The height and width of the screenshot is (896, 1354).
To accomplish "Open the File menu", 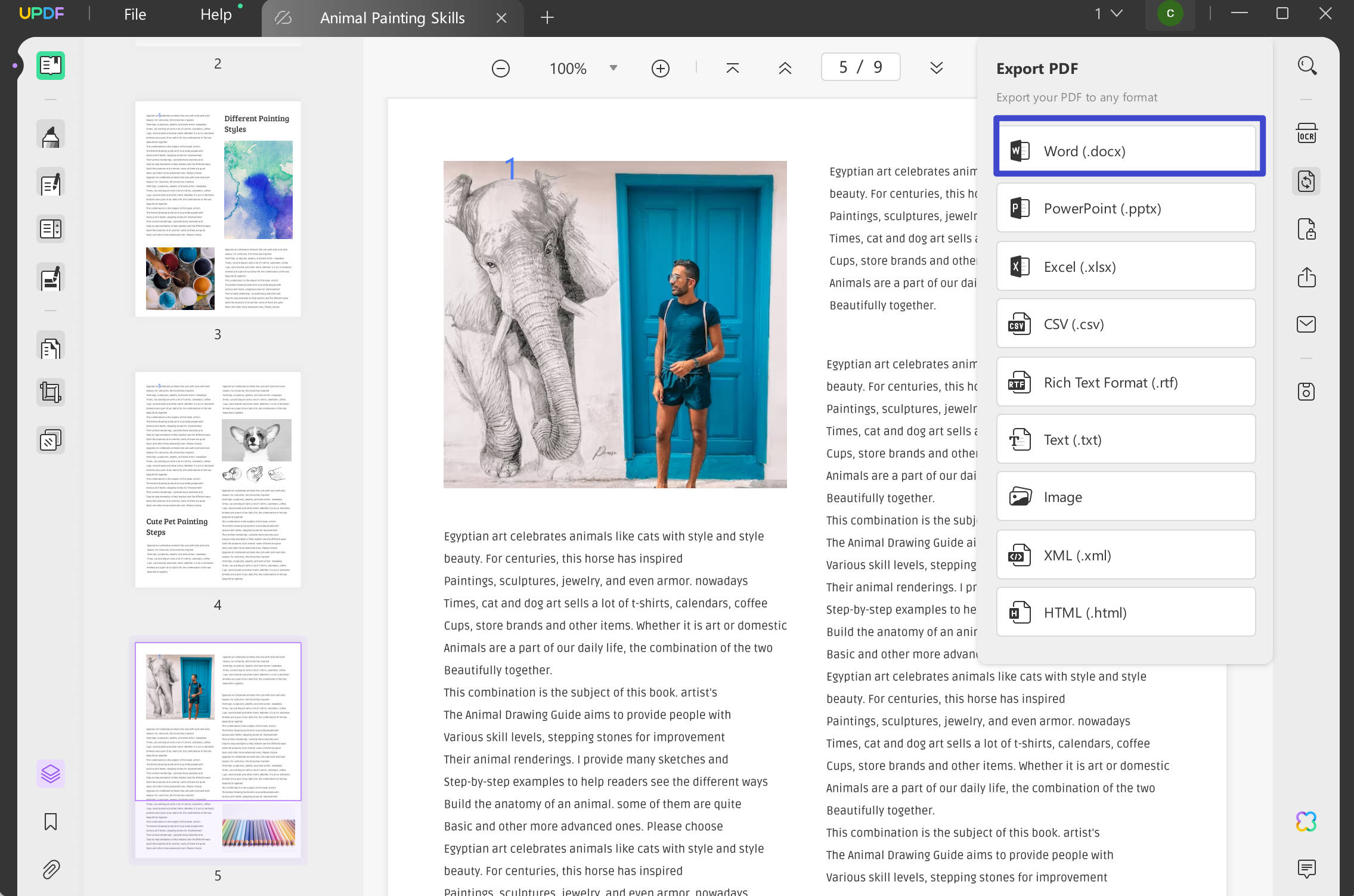I will pyautogui.click(x=134, y=14).
